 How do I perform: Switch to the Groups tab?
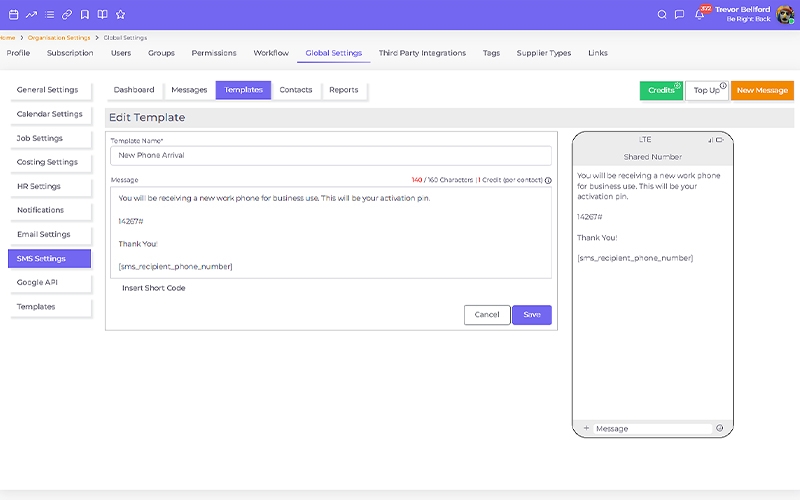[161, 53]
